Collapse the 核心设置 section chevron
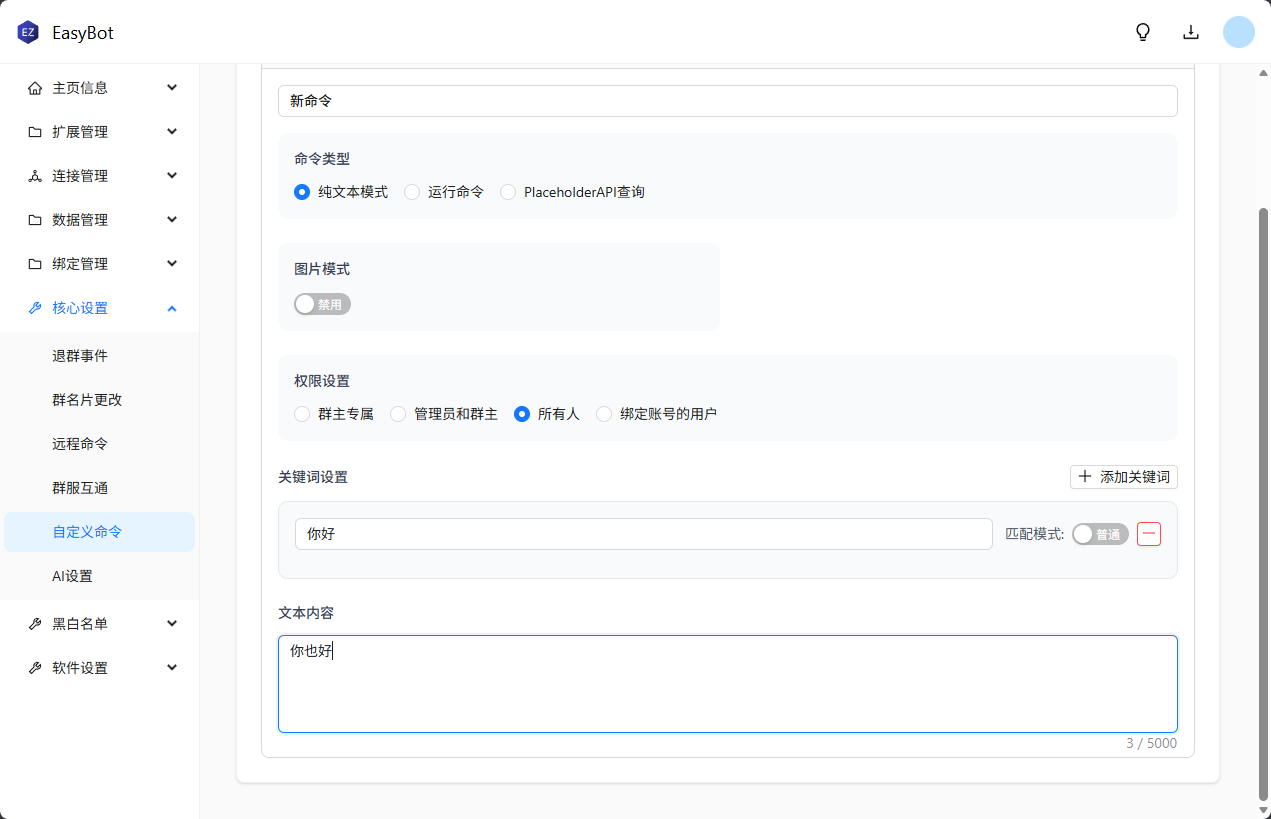 (172, 308)
